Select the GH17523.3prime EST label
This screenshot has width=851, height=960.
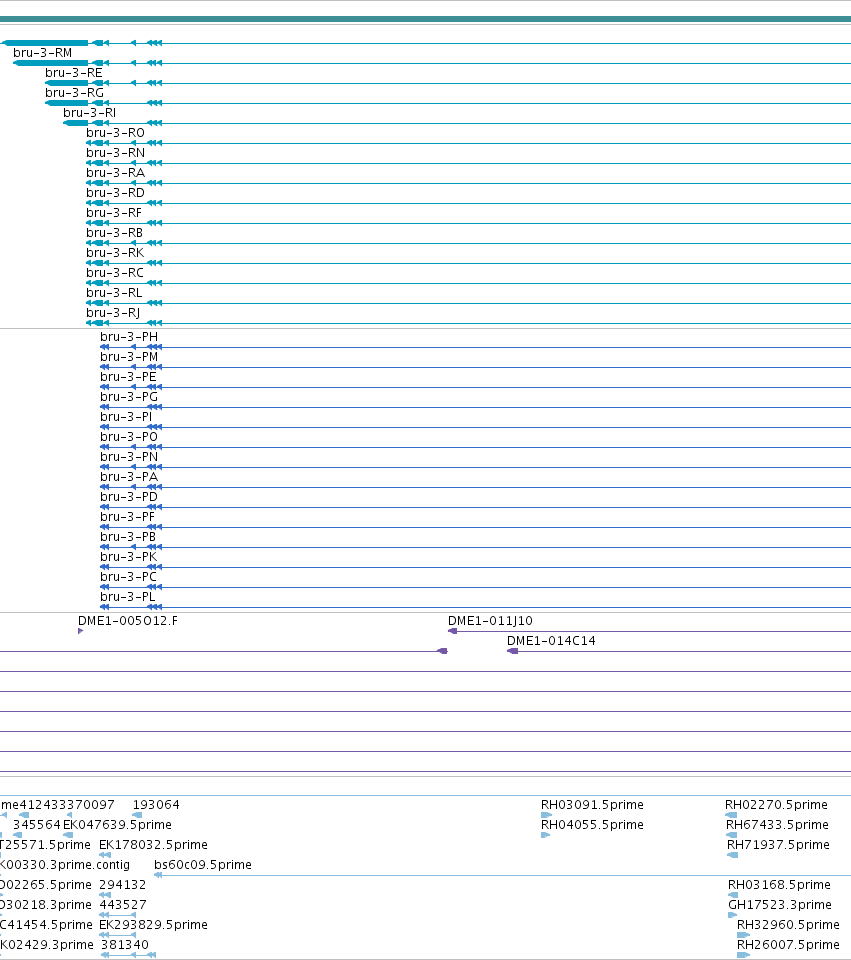[780, 905]
